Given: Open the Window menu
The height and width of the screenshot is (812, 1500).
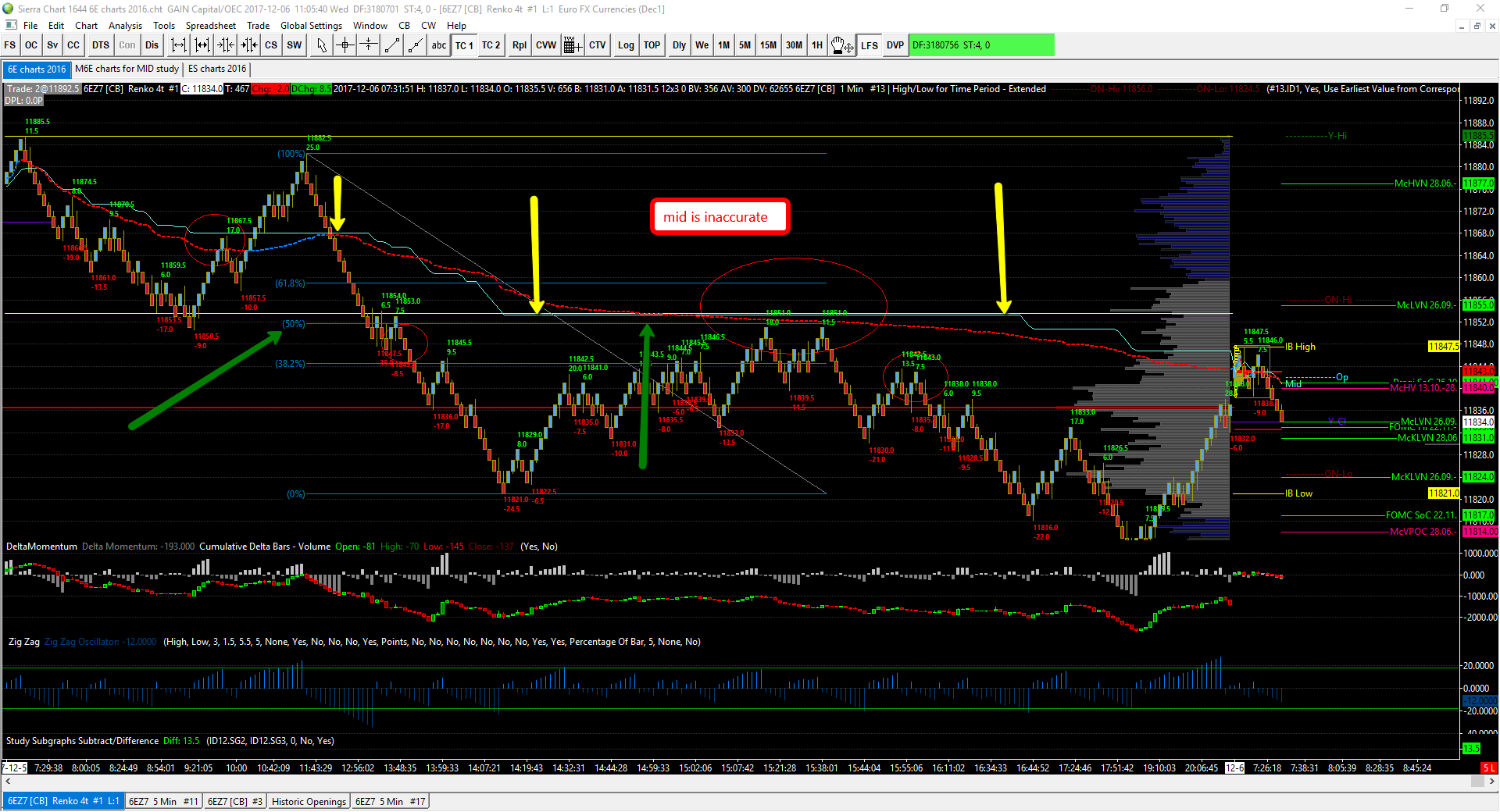Looking at the screenshot, I should (370, 26).
